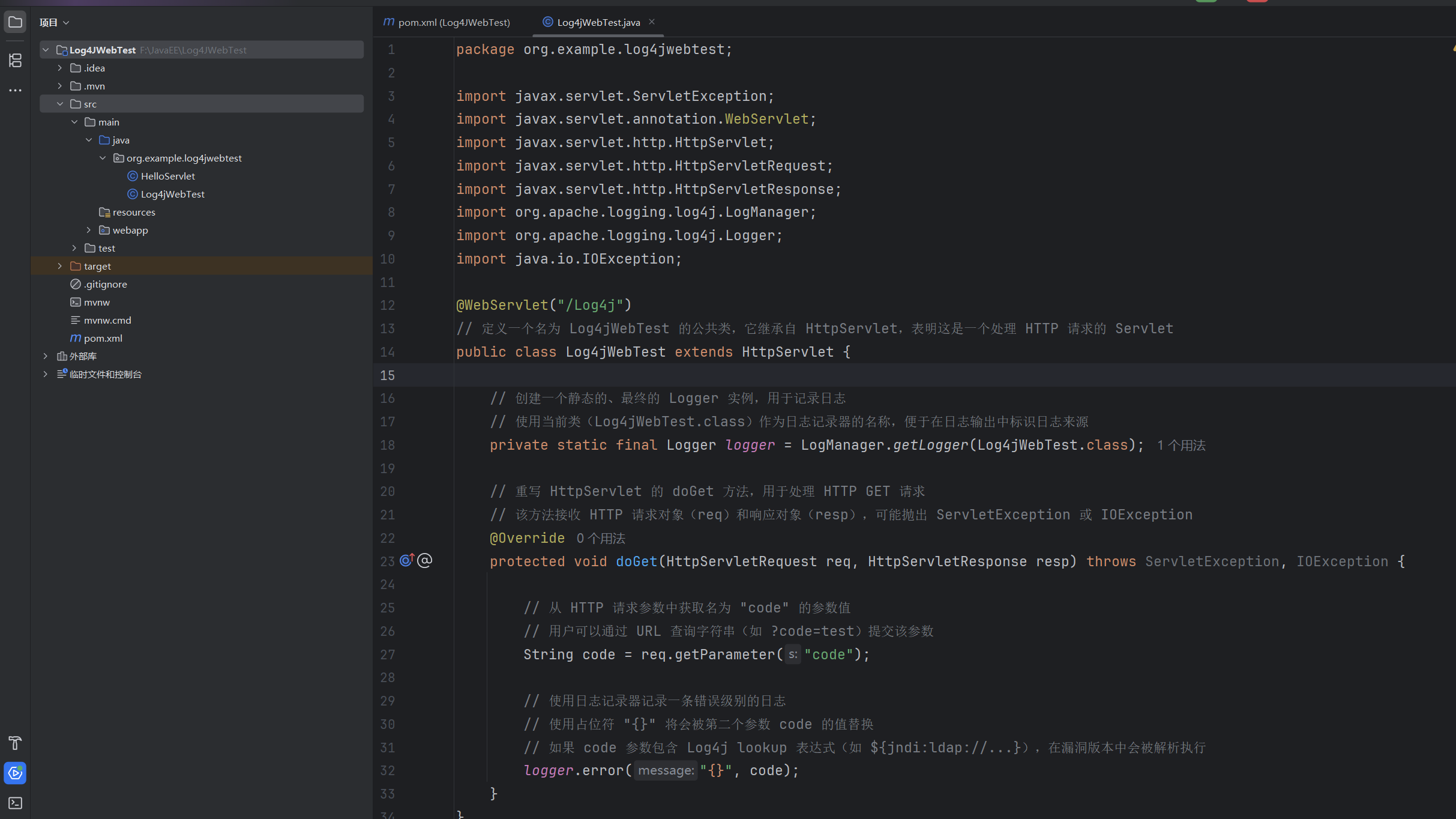Image resolution: width=1456 pixels, height=819 pixels.
Task: Click the @ gutter icon on line 23
Action: point(425,561)
